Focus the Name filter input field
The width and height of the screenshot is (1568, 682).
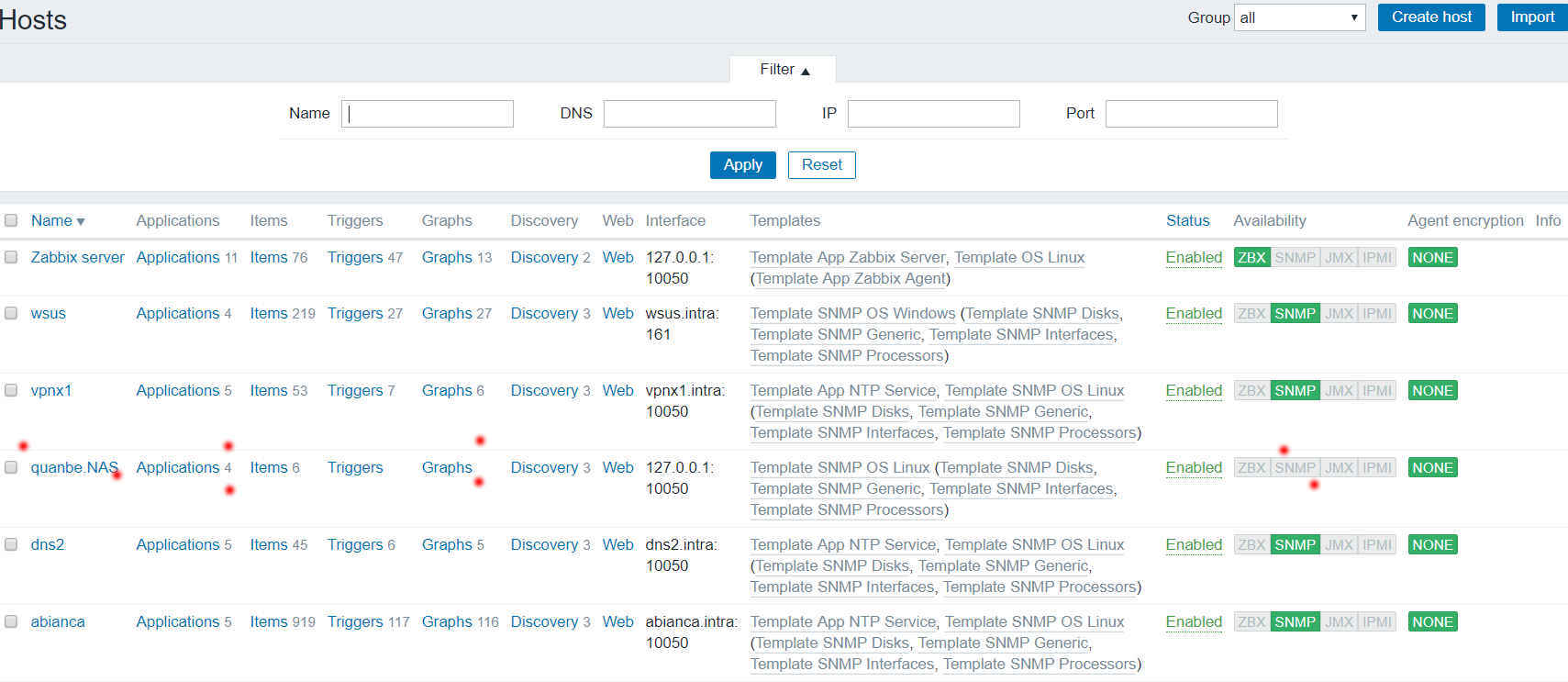click(x=427, y=114)
